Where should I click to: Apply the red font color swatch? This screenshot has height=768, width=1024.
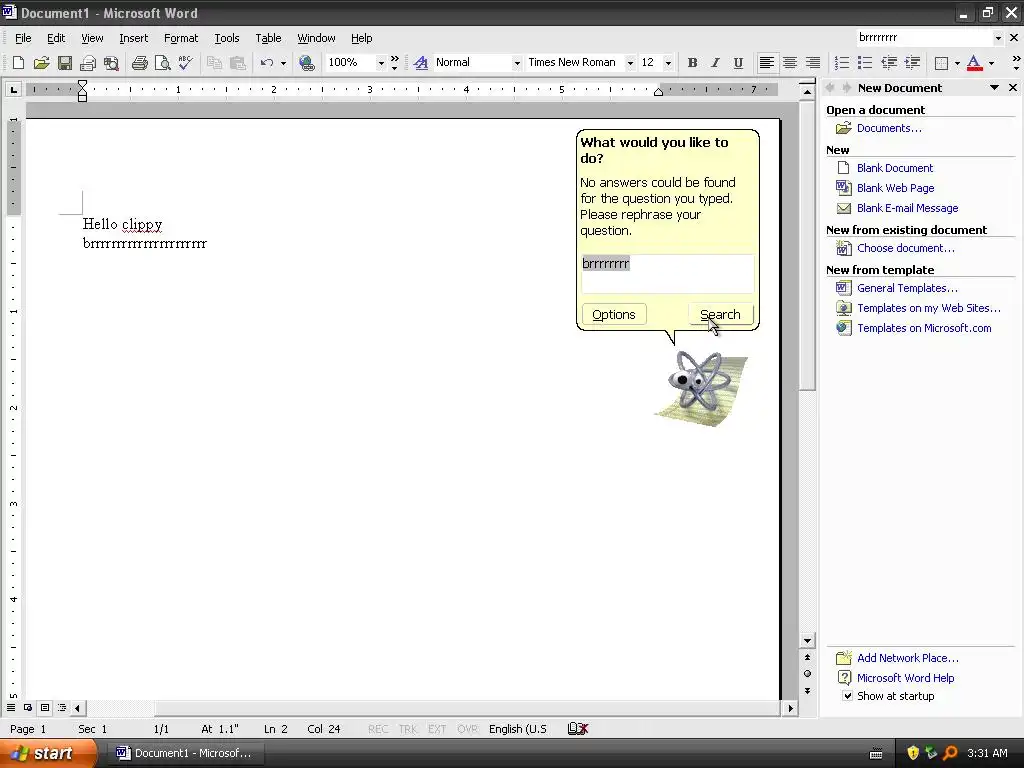(x=974, y=63)
